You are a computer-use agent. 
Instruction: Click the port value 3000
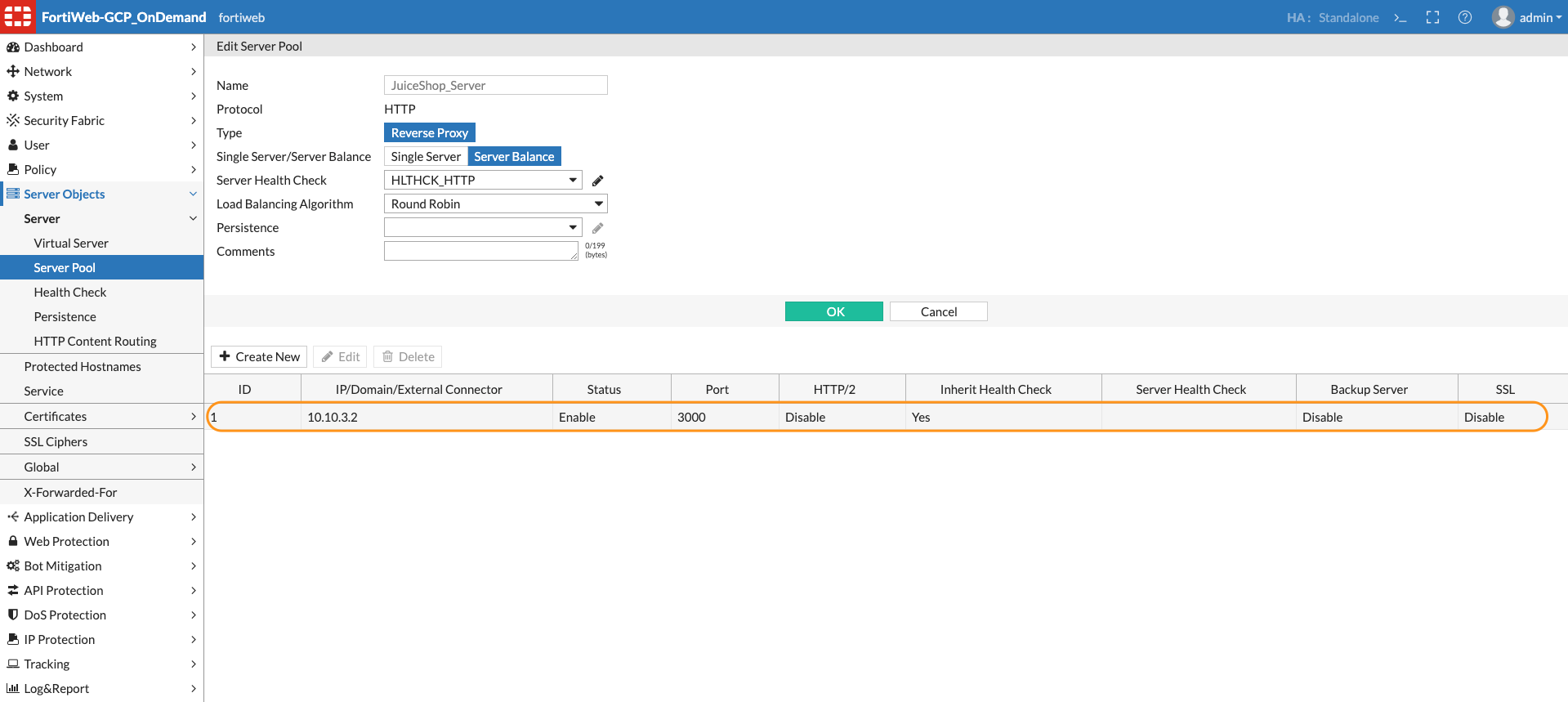tap(691, 418)
